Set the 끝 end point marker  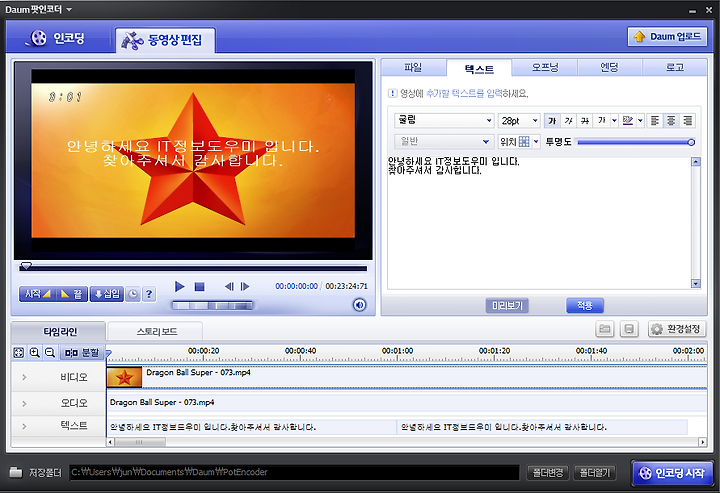click(71, 294)
